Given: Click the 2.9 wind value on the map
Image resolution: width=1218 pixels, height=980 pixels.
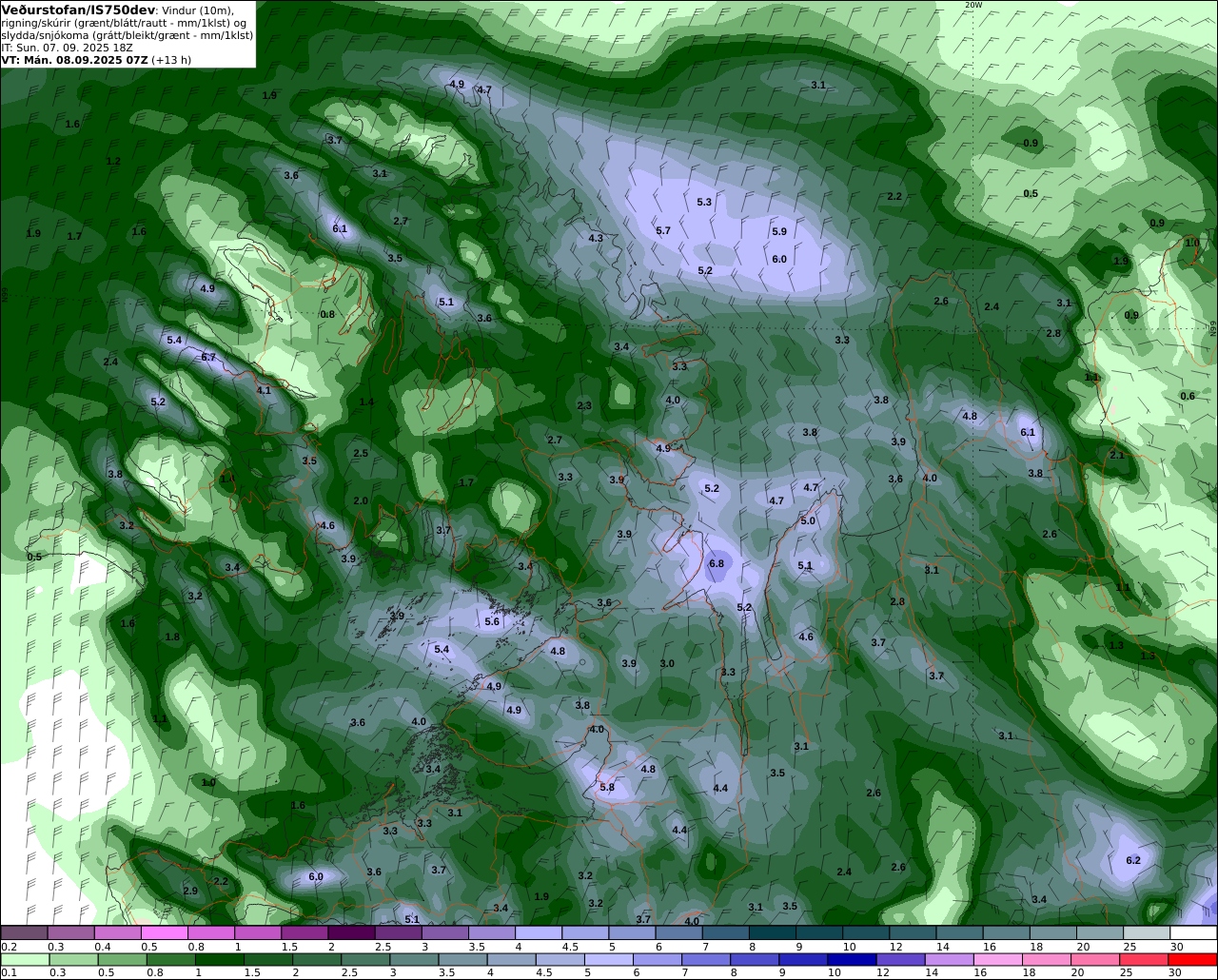Looking at the screenshot, I should 190,891.
